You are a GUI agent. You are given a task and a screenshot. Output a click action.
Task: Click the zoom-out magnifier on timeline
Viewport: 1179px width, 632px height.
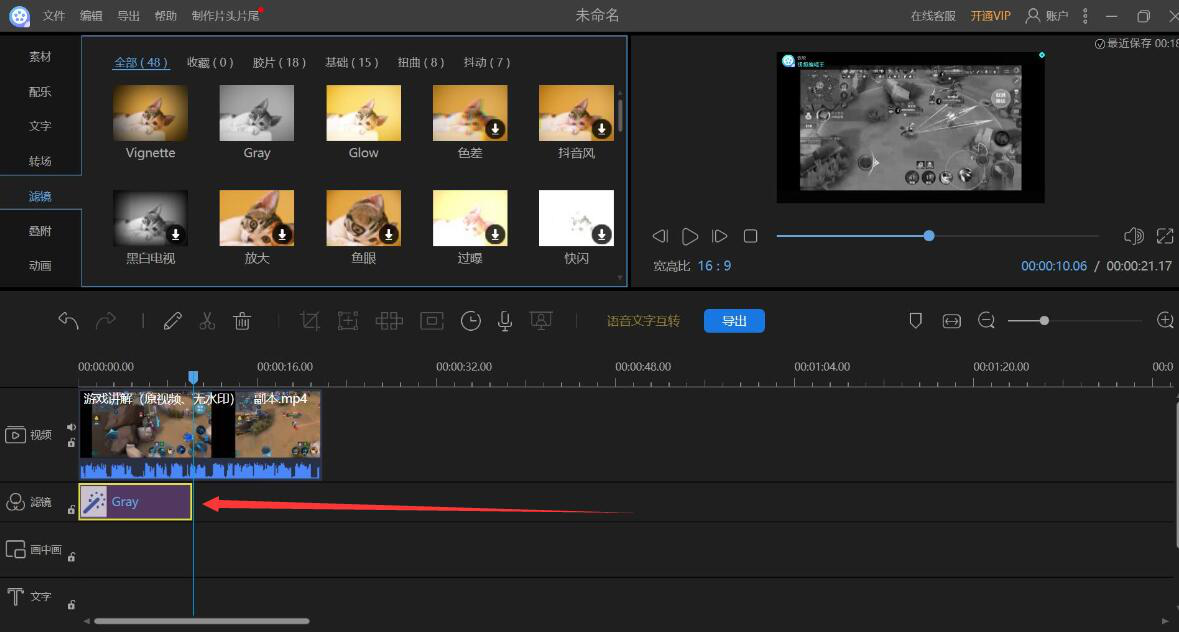pos(986,320)
